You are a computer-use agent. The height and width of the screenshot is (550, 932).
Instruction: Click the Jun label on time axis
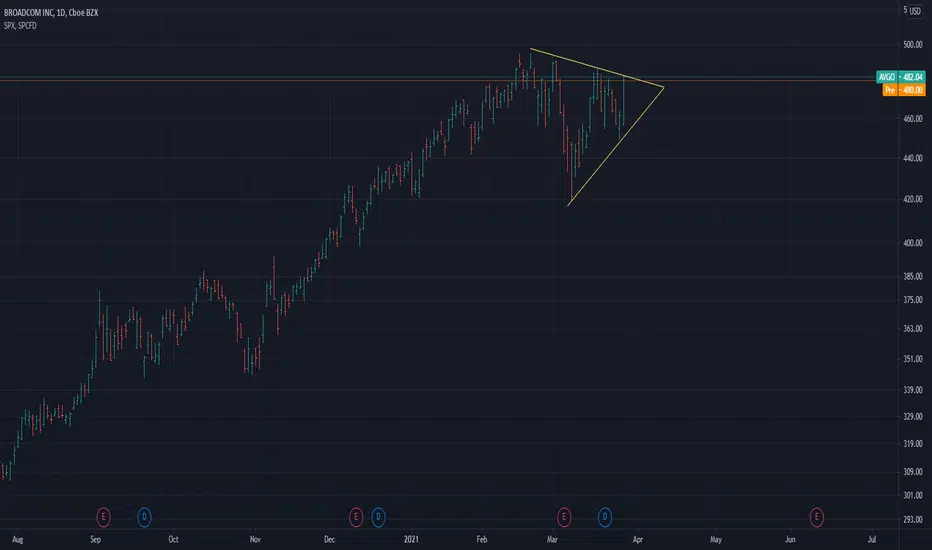pos(790,539)
